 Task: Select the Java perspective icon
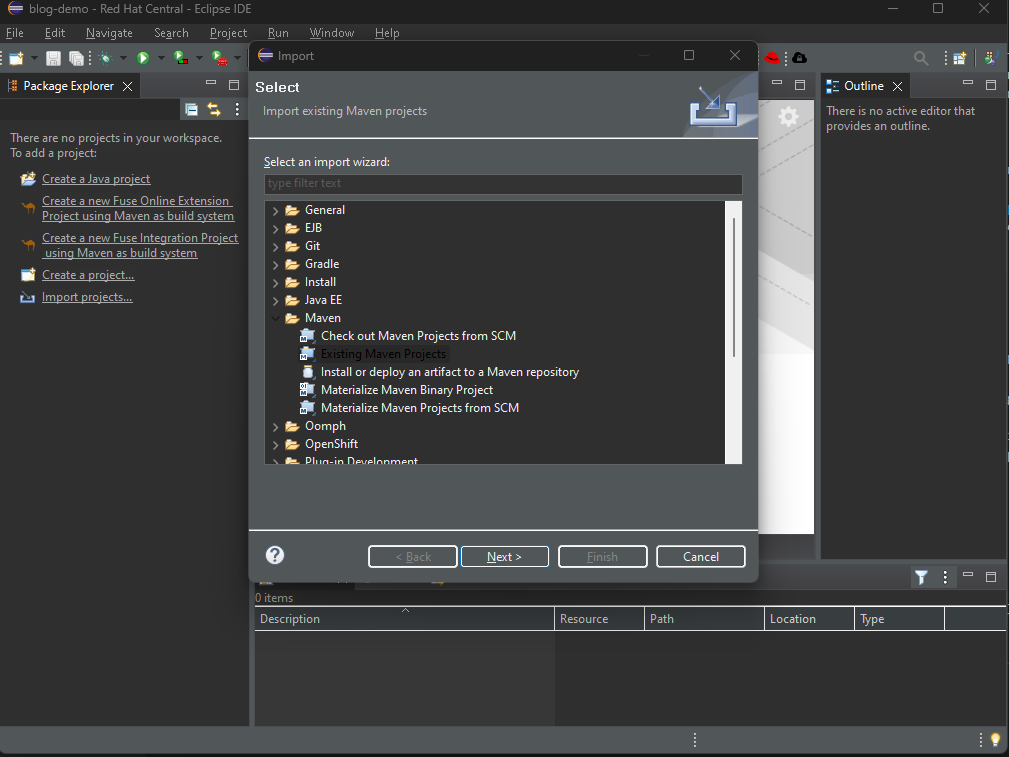[990, 59]
